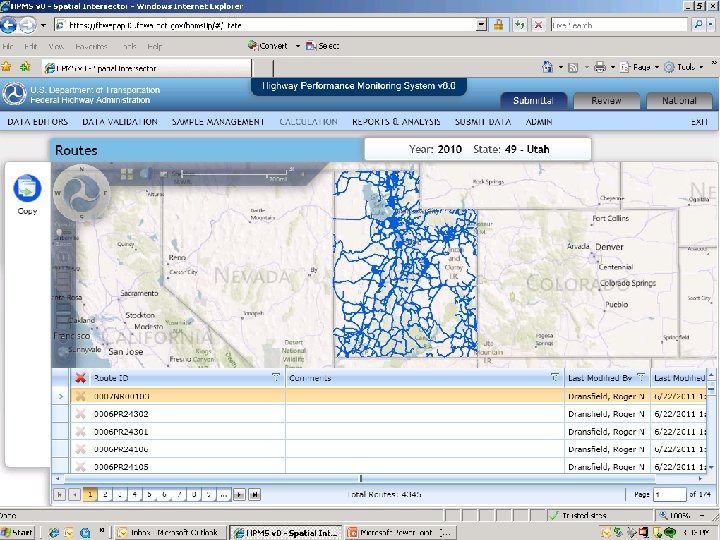Screen dimensions: 720x540
Task: Switch to the Submittal tab
Action: [x=534, y=101]
